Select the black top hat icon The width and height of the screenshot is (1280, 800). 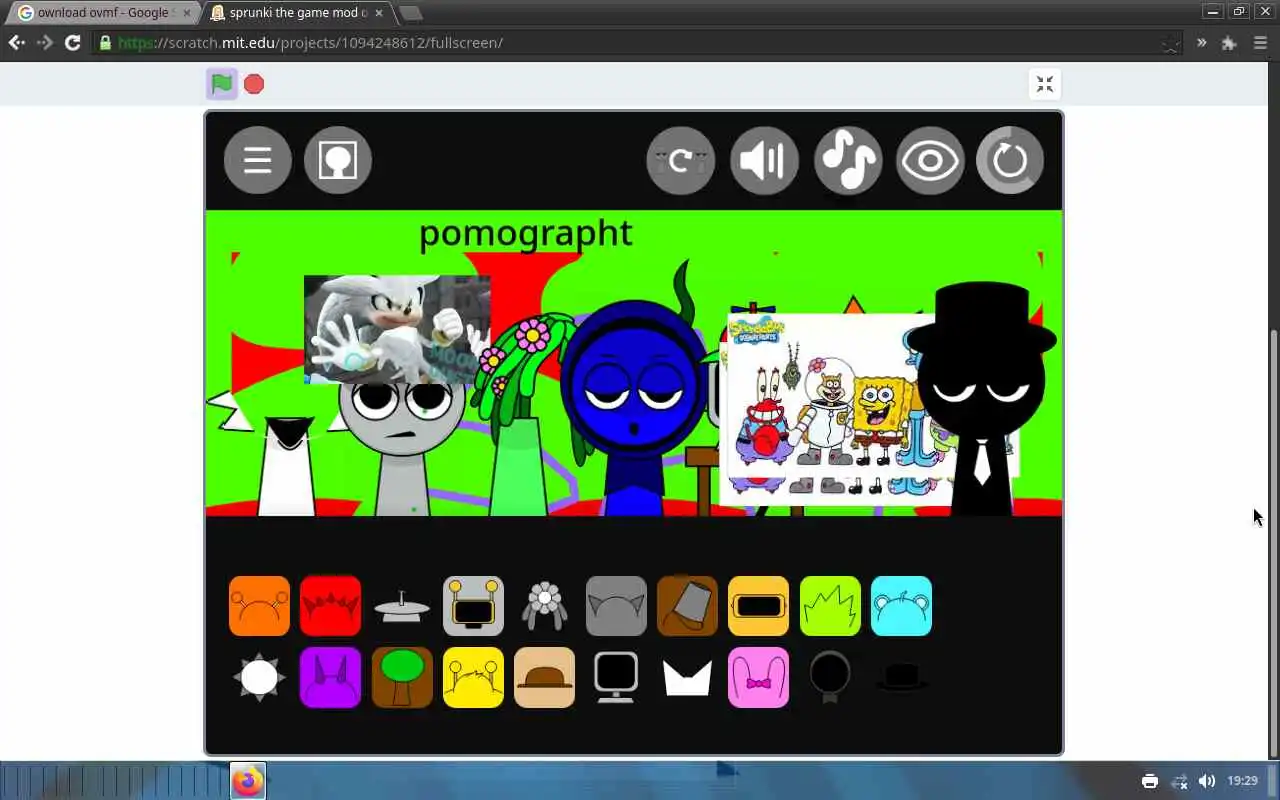coord(901,677)
